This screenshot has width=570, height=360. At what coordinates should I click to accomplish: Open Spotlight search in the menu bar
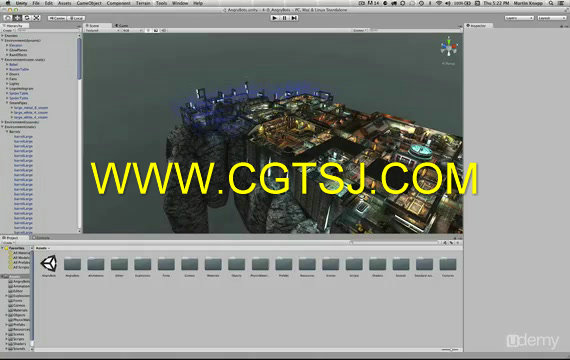[x=551, y=3]
